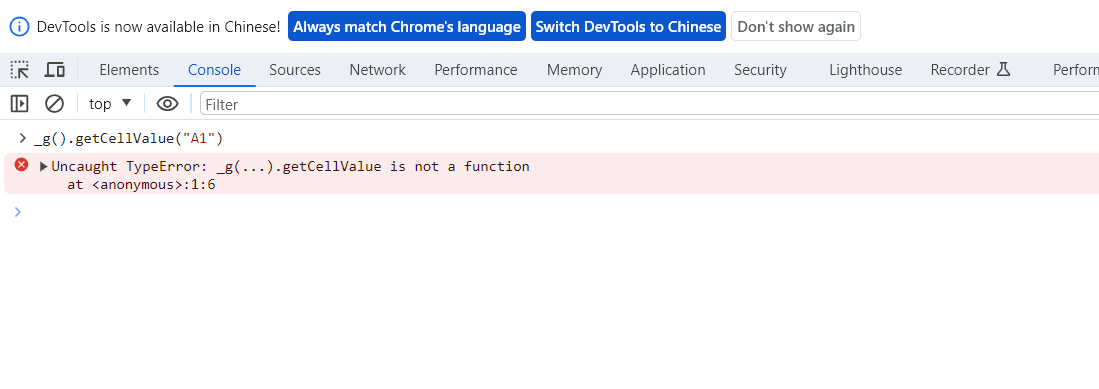
Task: Open the top JavaScript context dropdown
Action: point(110,104)
